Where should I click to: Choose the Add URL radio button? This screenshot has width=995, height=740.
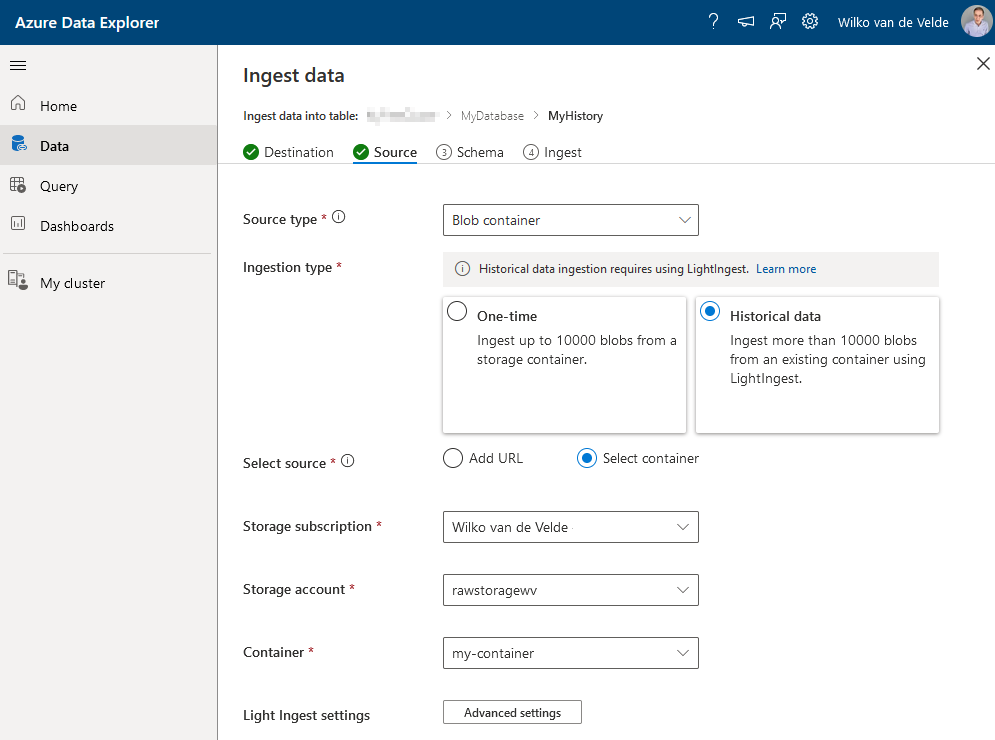[453, 458]
